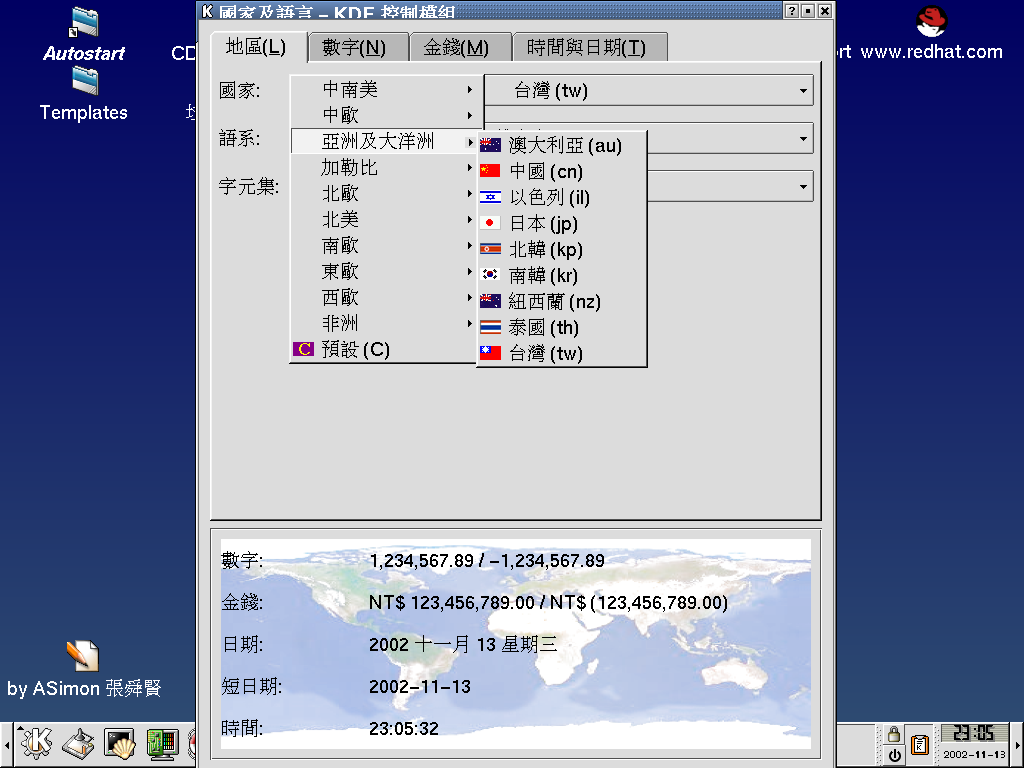The image size is (1024, 768).
Task: Click the Thailand (th) flag icon
Action: point(490,327)
